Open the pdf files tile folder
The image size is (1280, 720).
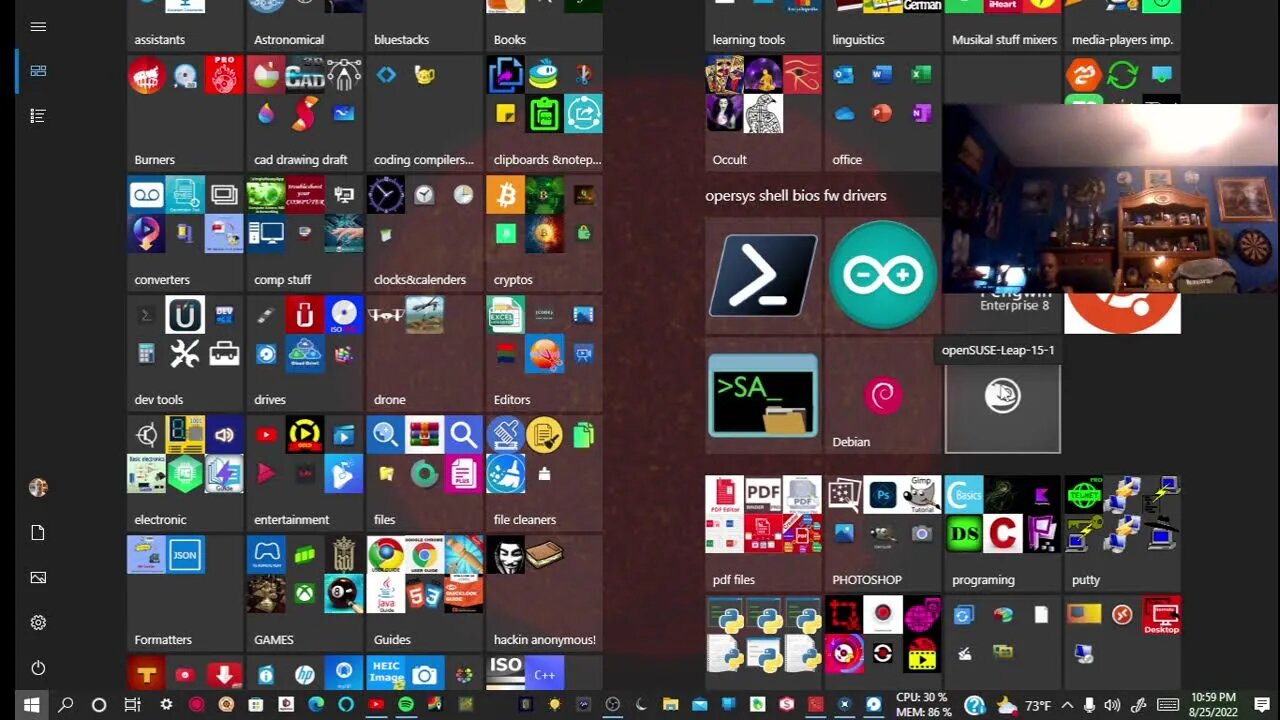point(764,532)
